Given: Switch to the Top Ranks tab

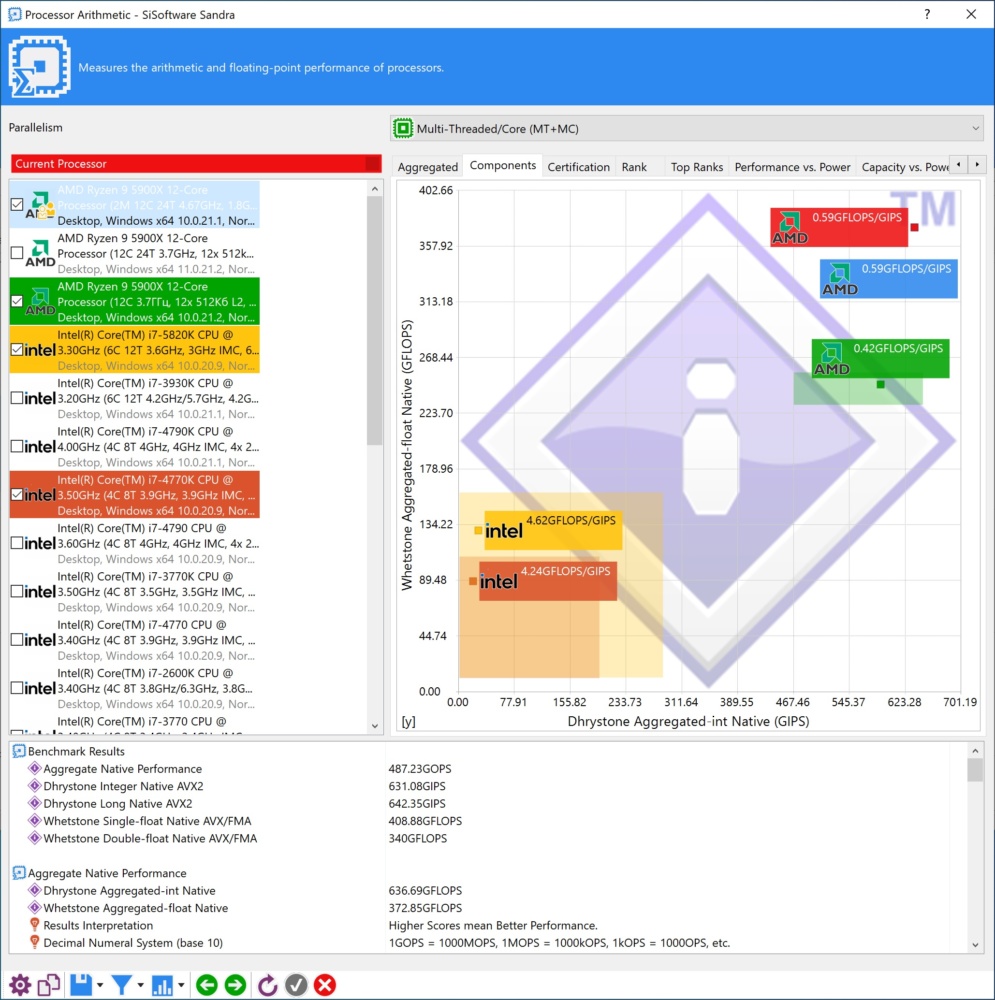Looking at the screenshot, I should pyautogui.click(x=696, y=167).
